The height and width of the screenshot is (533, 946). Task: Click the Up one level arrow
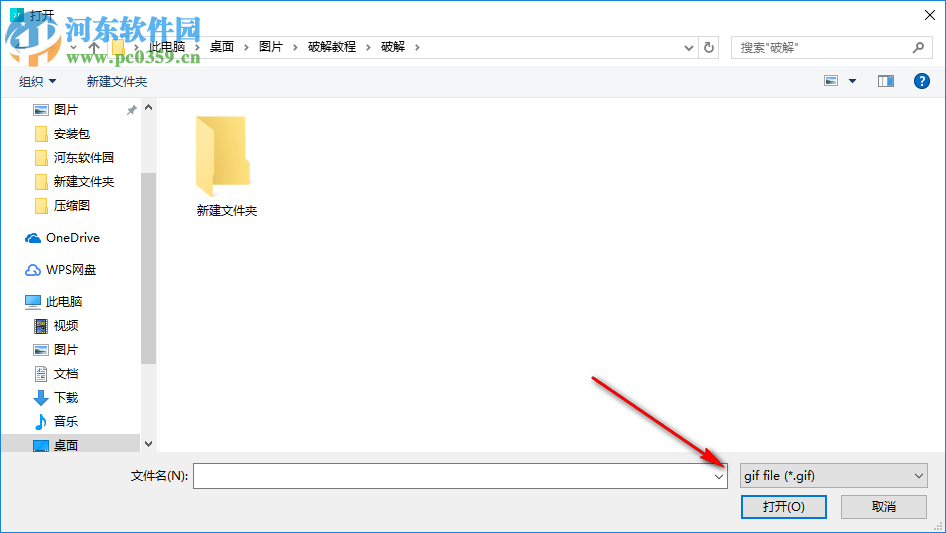(x=94, y=47)
